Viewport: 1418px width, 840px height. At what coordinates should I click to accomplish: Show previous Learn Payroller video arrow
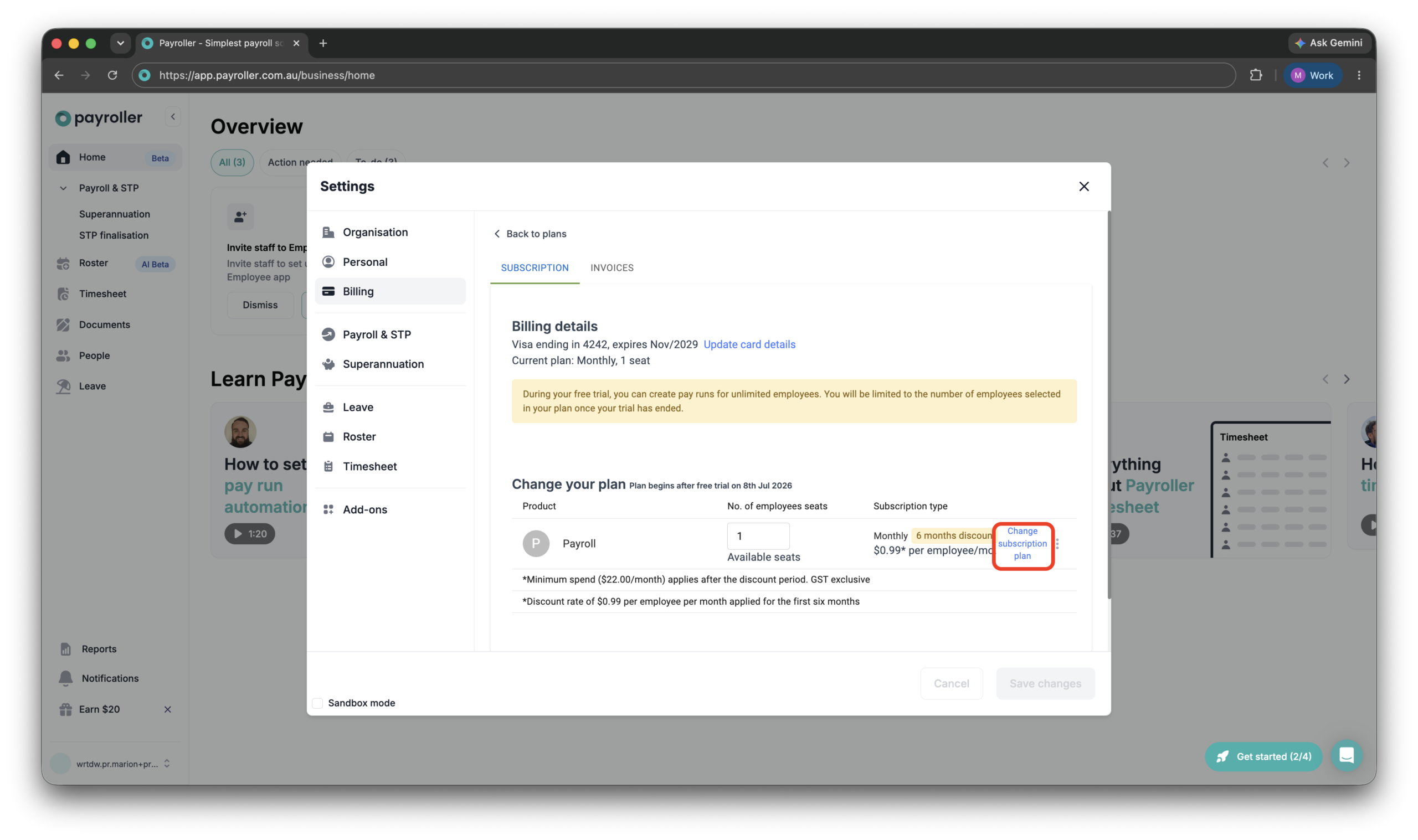(1325, 379)
